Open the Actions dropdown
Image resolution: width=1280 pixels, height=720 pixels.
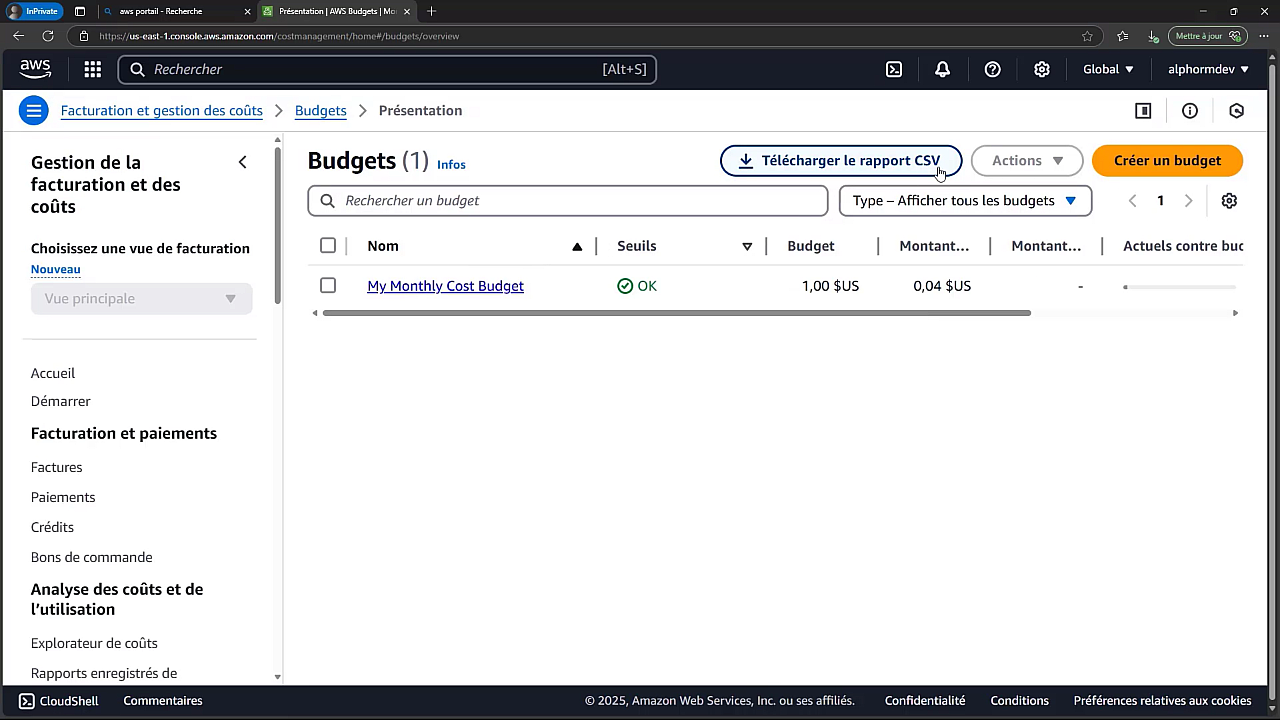tap(1026, 160)
